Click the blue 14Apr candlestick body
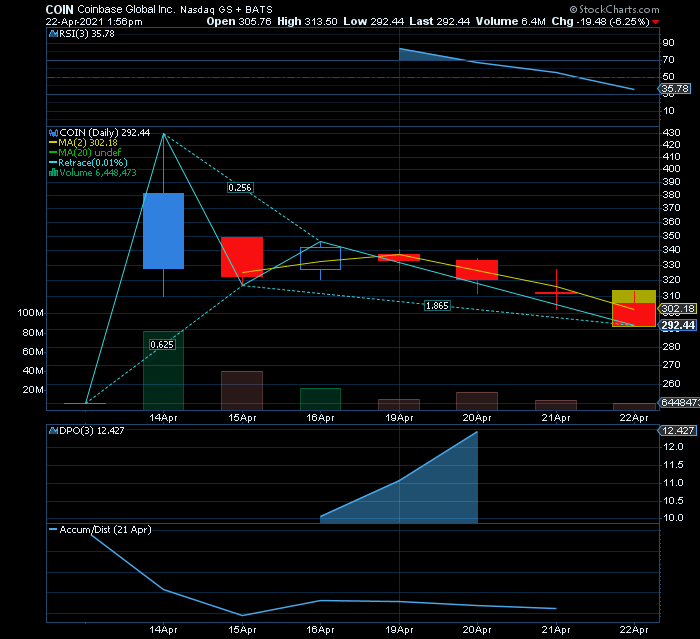This screenshot has width=700, height=639. pos(163,231)
